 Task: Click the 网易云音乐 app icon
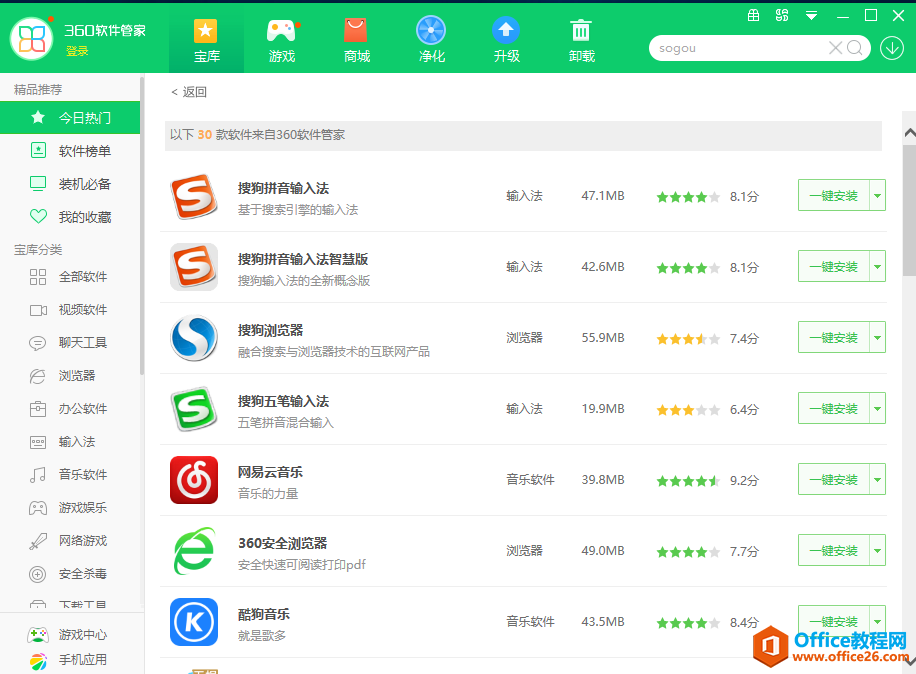(x=194, y=480)
